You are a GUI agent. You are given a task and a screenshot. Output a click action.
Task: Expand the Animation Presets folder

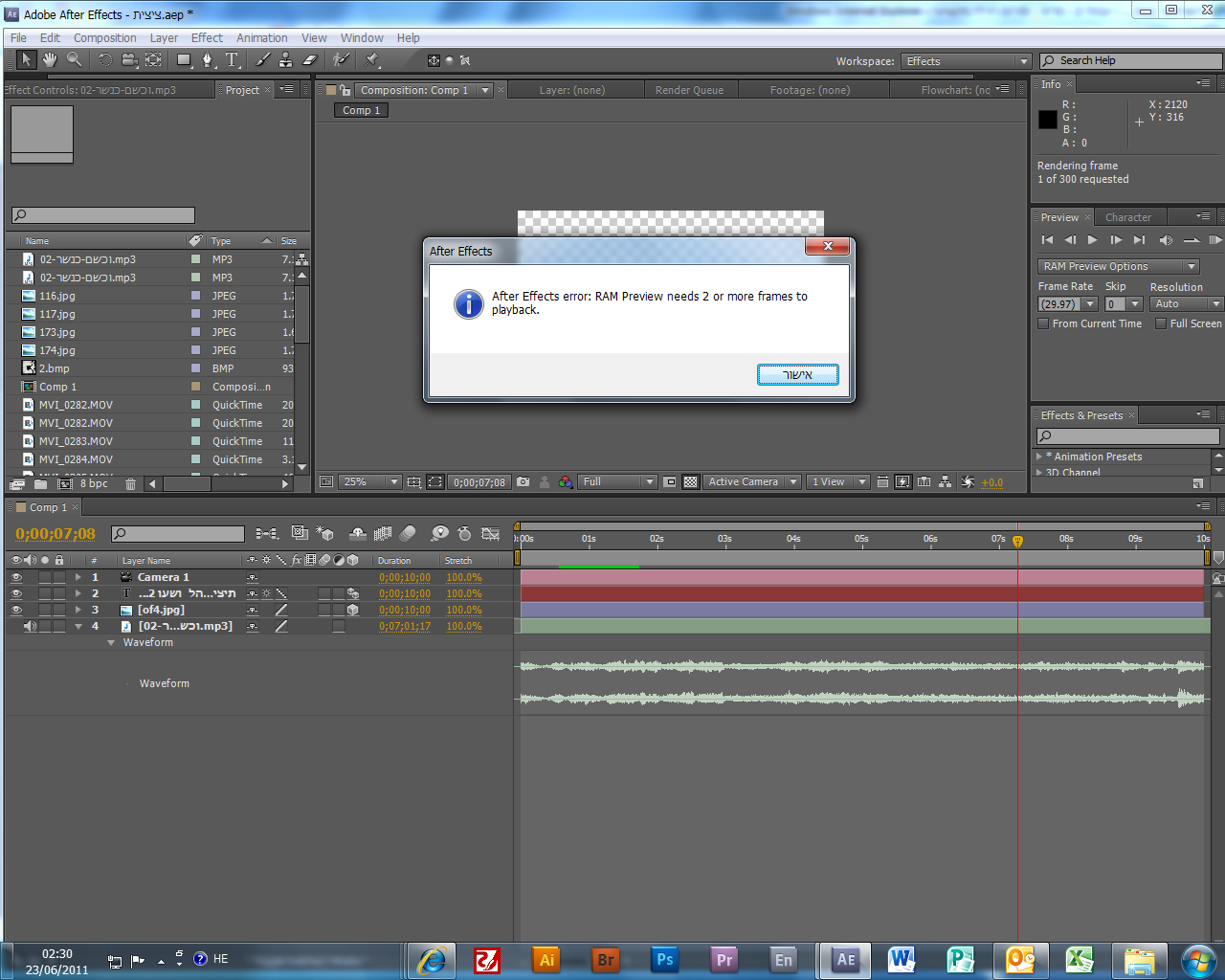1039,457
